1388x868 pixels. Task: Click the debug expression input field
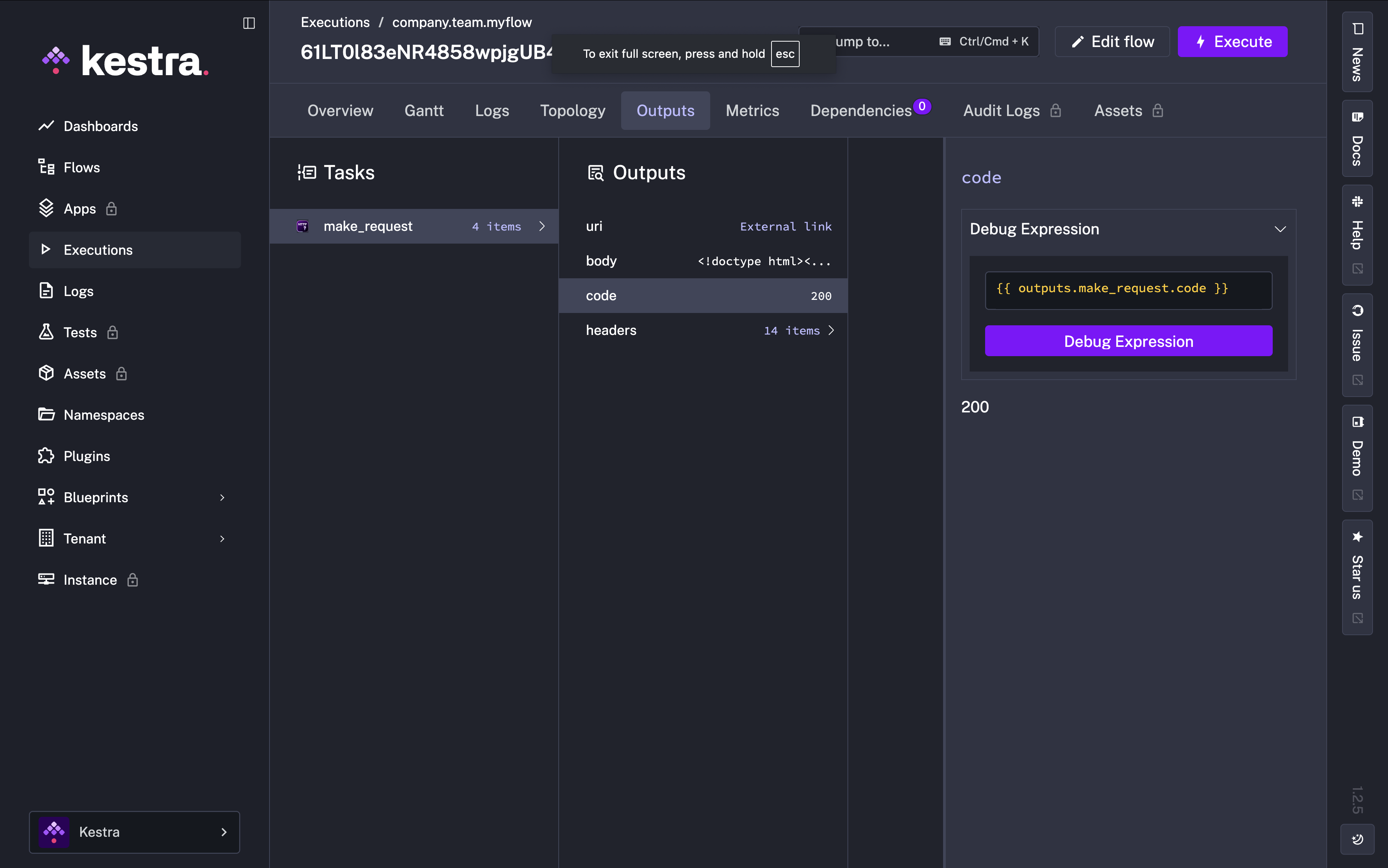point(1128,290)
